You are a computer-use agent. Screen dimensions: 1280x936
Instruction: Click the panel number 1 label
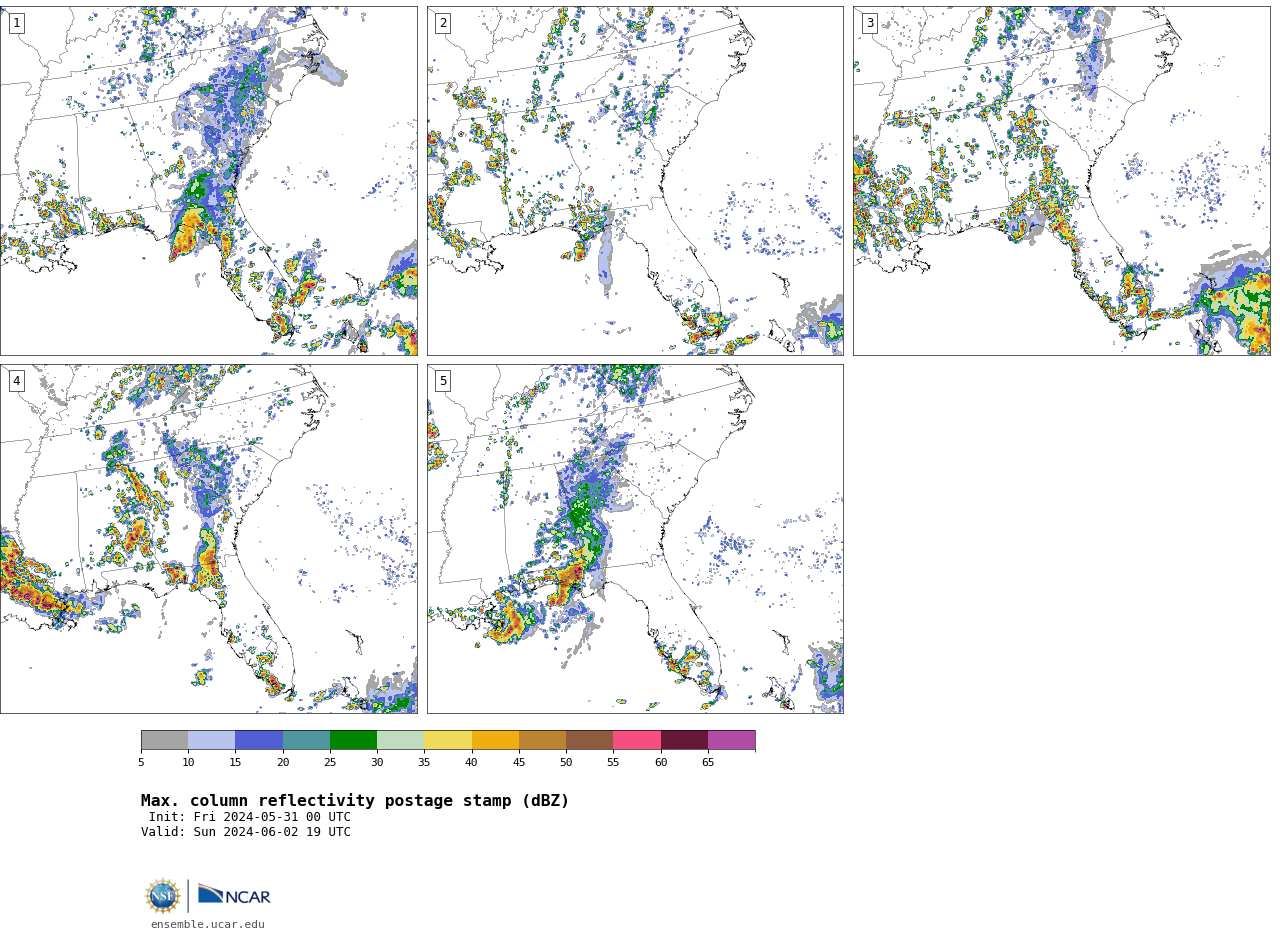(x=16, y=23)
